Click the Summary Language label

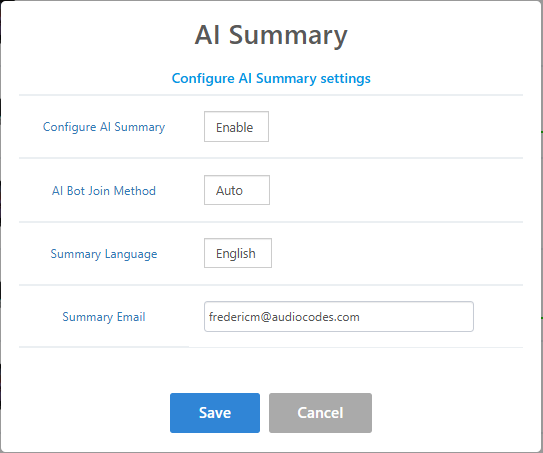click(104, 254)
